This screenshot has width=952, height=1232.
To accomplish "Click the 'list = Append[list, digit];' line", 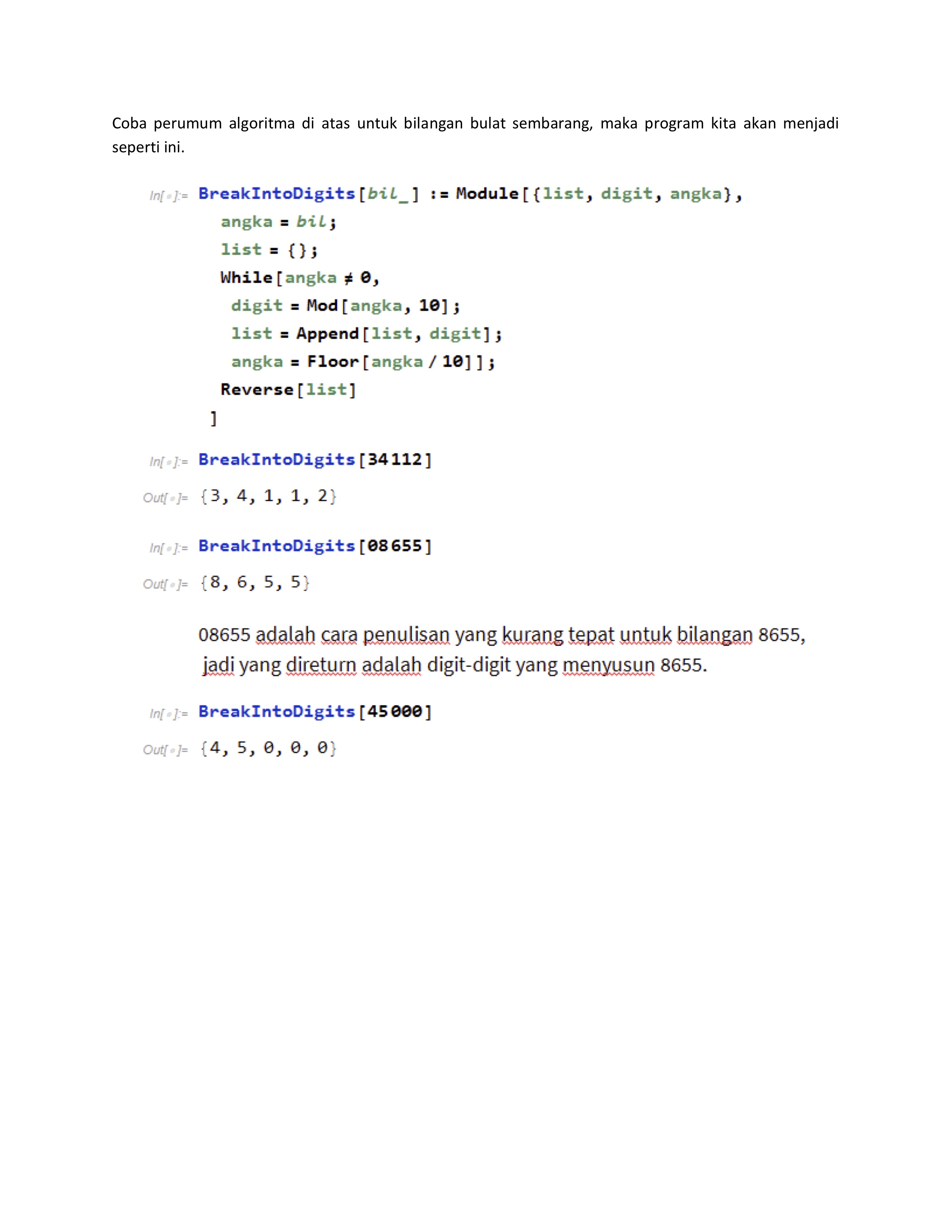I will pyautogui.click(x=367, y=333).
